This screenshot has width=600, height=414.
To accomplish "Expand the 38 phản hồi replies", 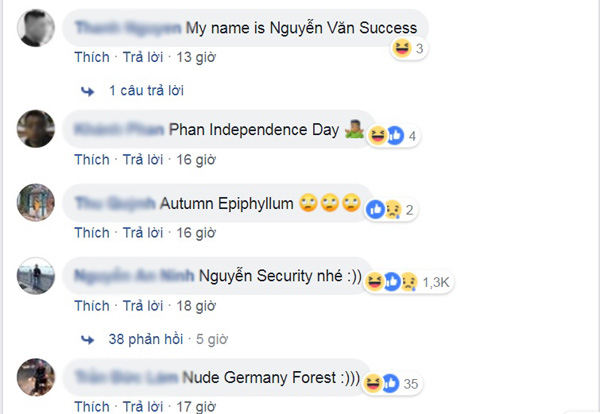I will click(146, 339).
